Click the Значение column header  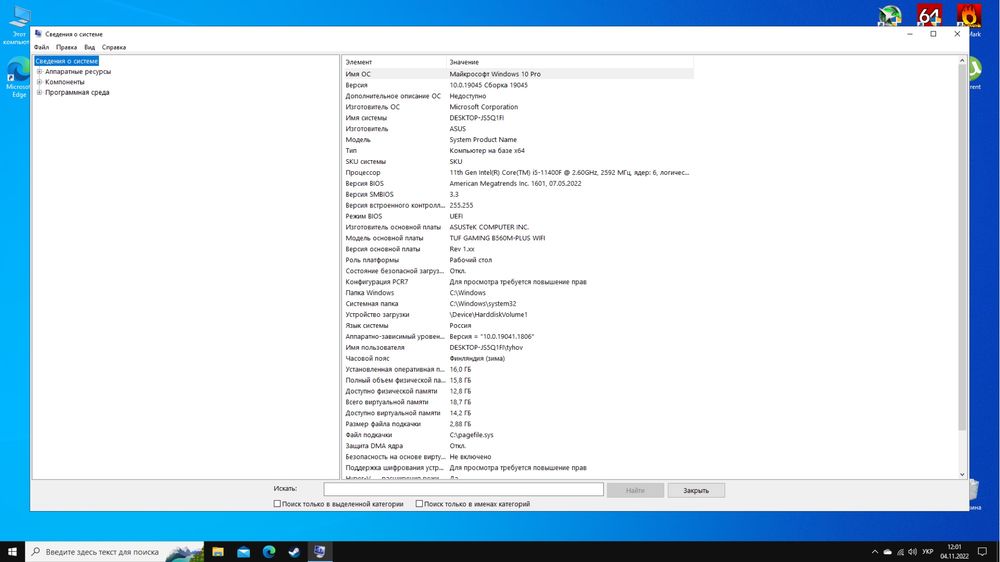[x=570, y=62]
